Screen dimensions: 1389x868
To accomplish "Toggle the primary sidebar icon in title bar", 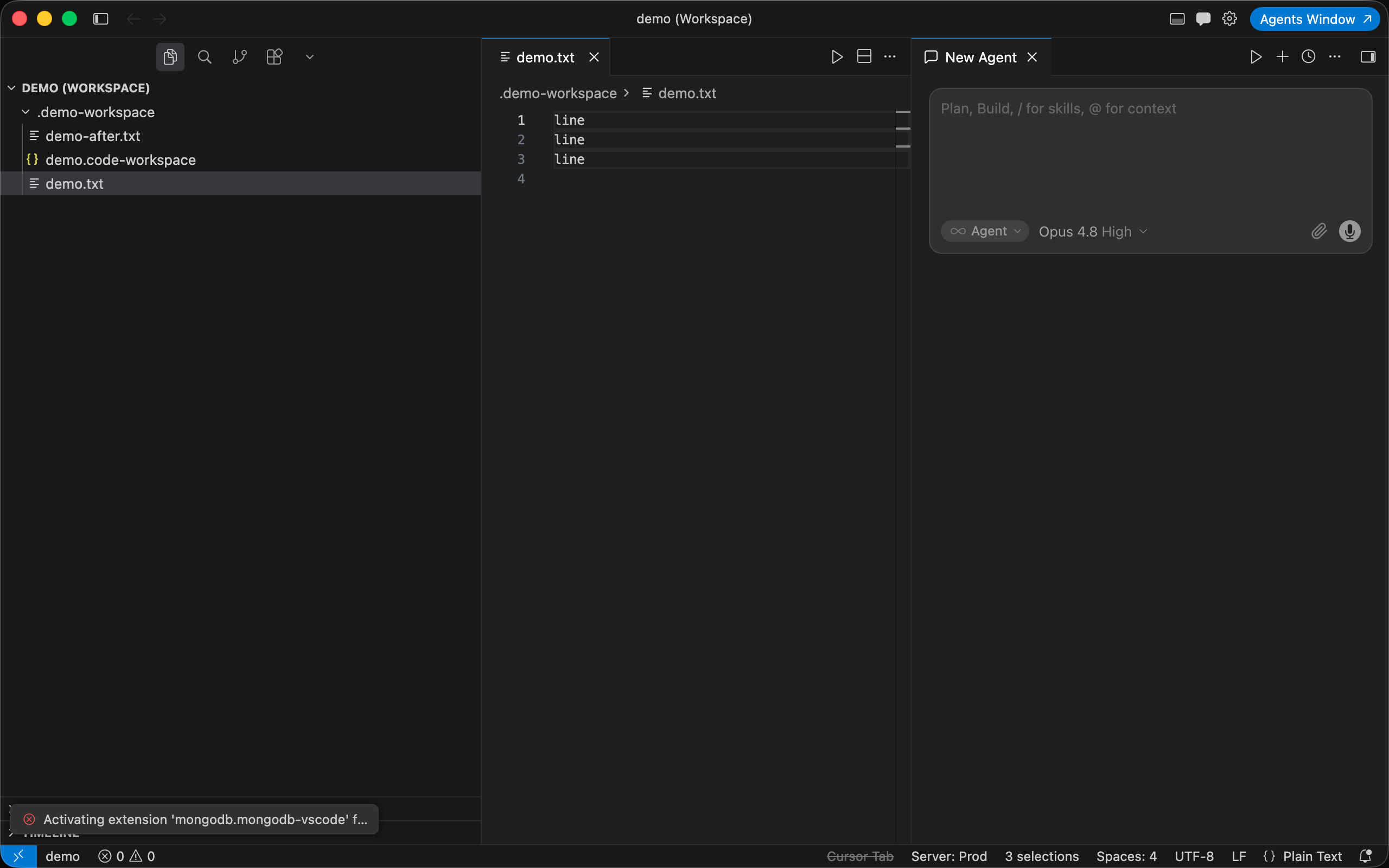I will click(100, 19).
